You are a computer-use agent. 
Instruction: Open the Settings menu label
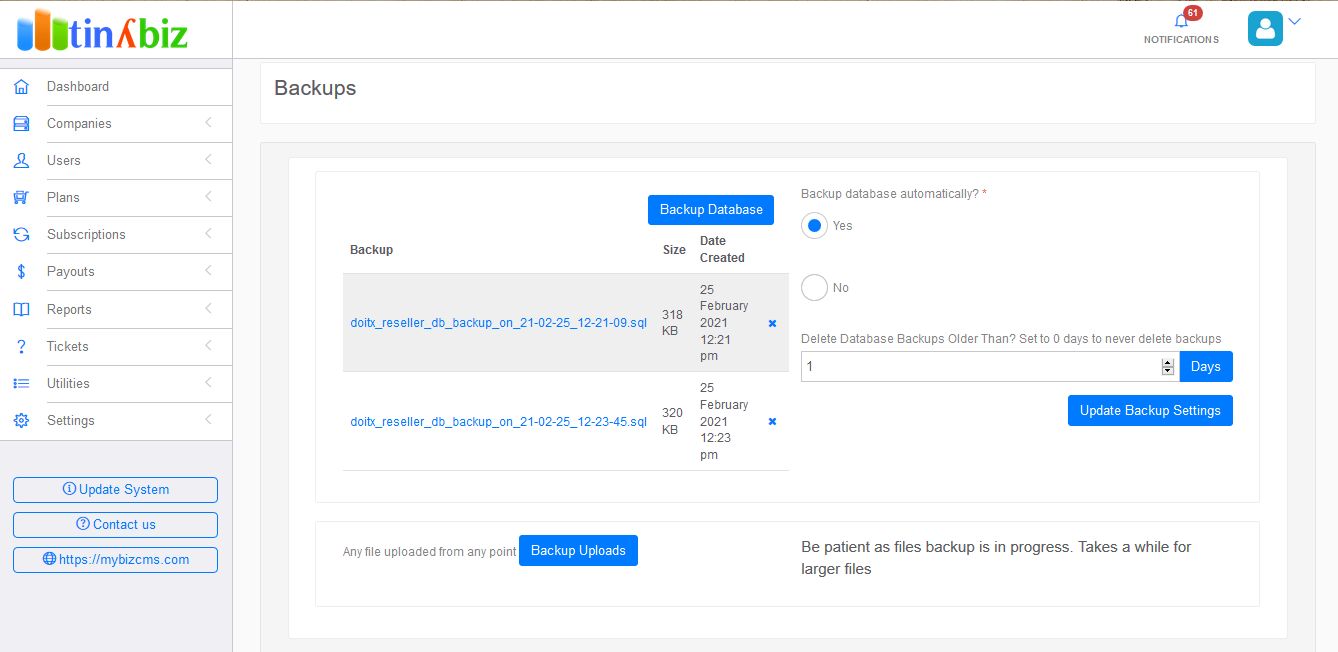click(71, 421)
